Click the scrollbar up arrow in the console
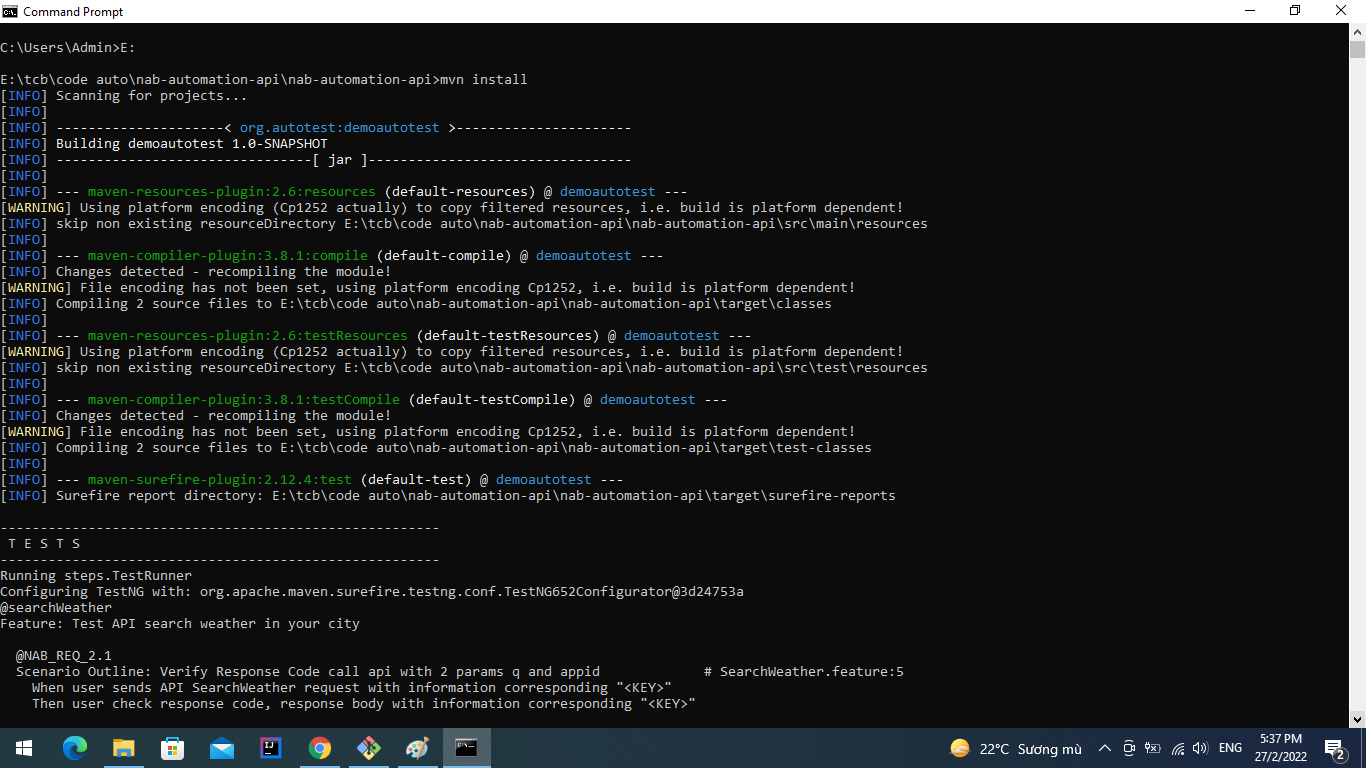 tap(1357, 32)
